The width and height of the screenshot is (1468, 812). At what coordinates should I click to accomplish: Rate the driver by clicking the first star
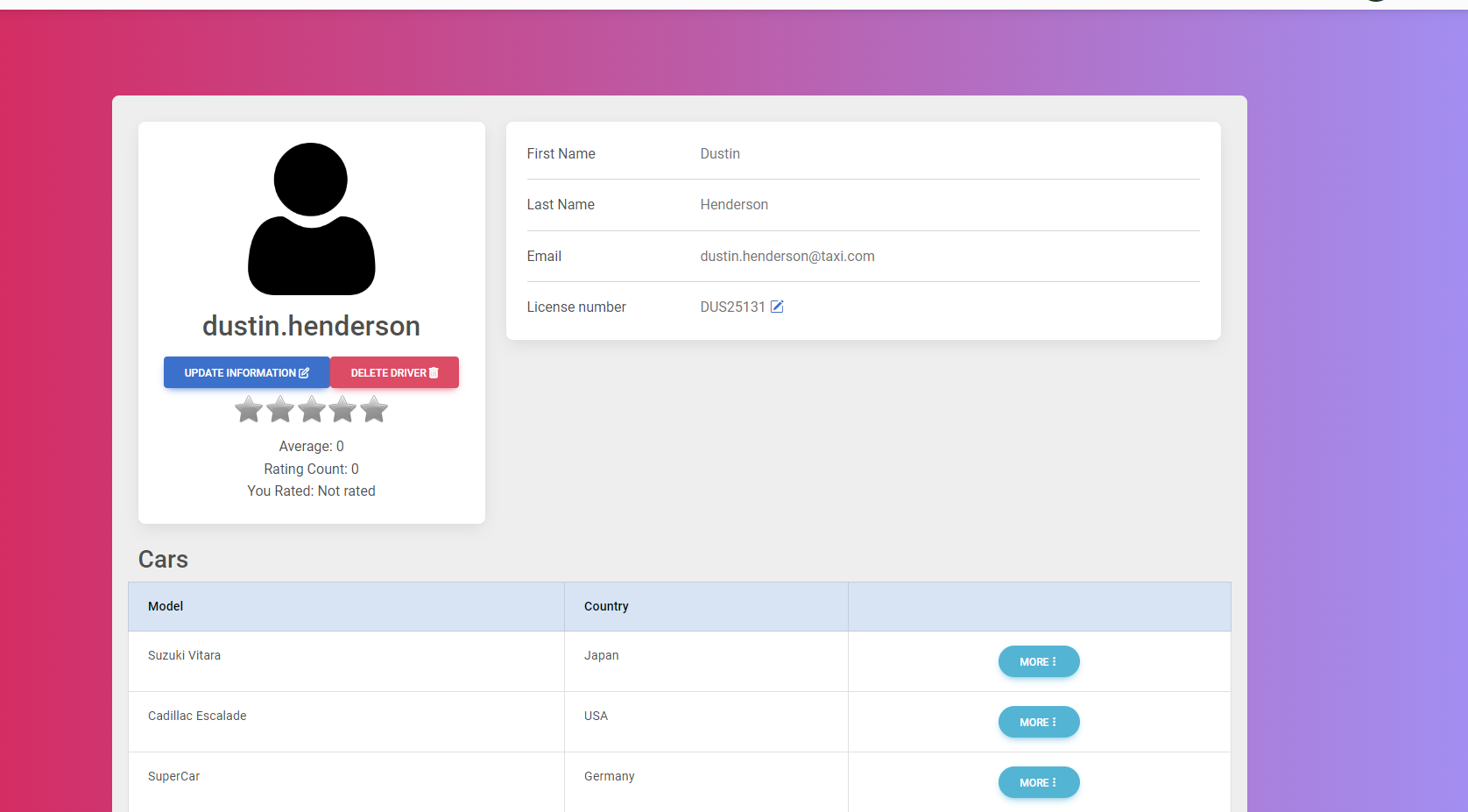click(248, 409)
